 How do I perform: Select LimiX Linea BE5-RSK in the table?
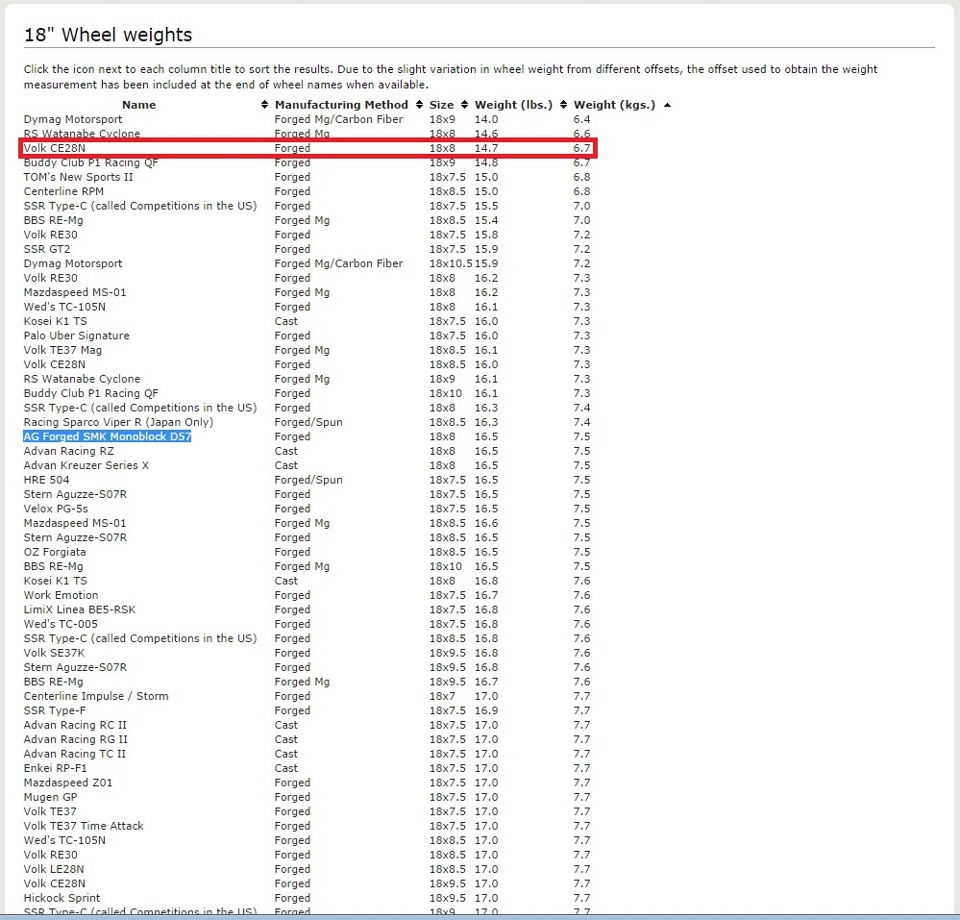pyautogui.click(x=80, y=610)
